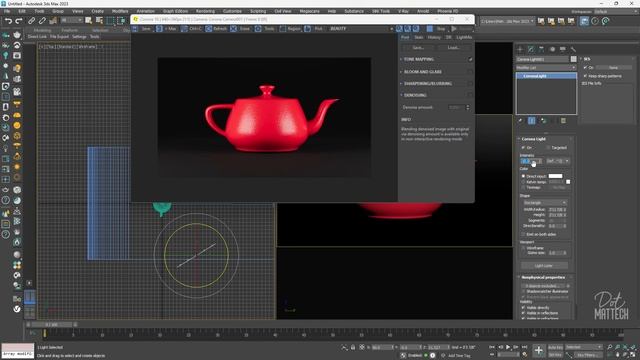Click the object color swatch beside Corona Light name

click(x=573, y=59)
